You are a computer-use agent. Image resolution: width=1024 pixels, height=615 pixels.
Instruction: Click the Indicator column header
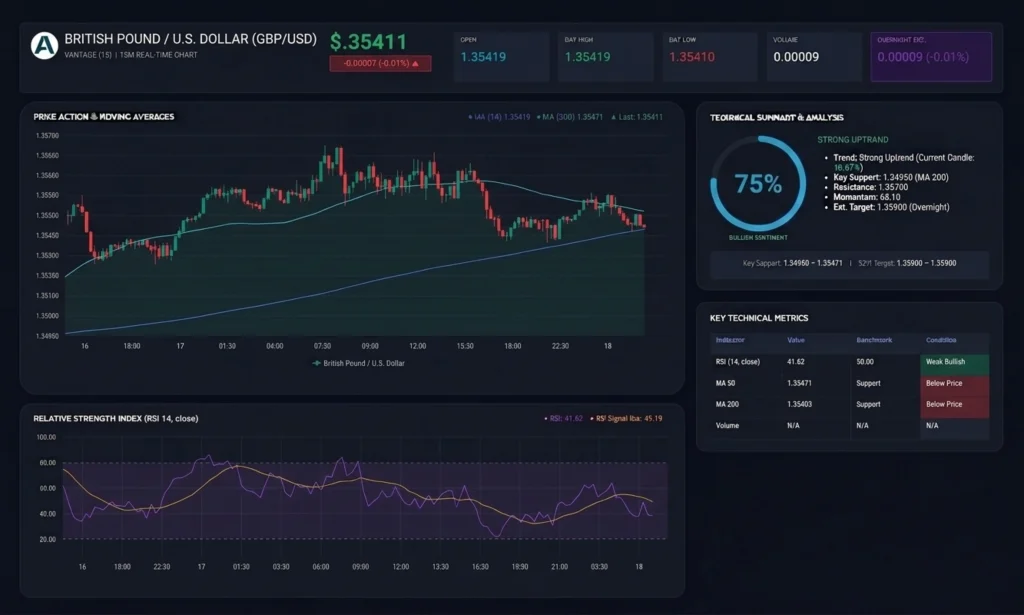click(x=730, y=340)
